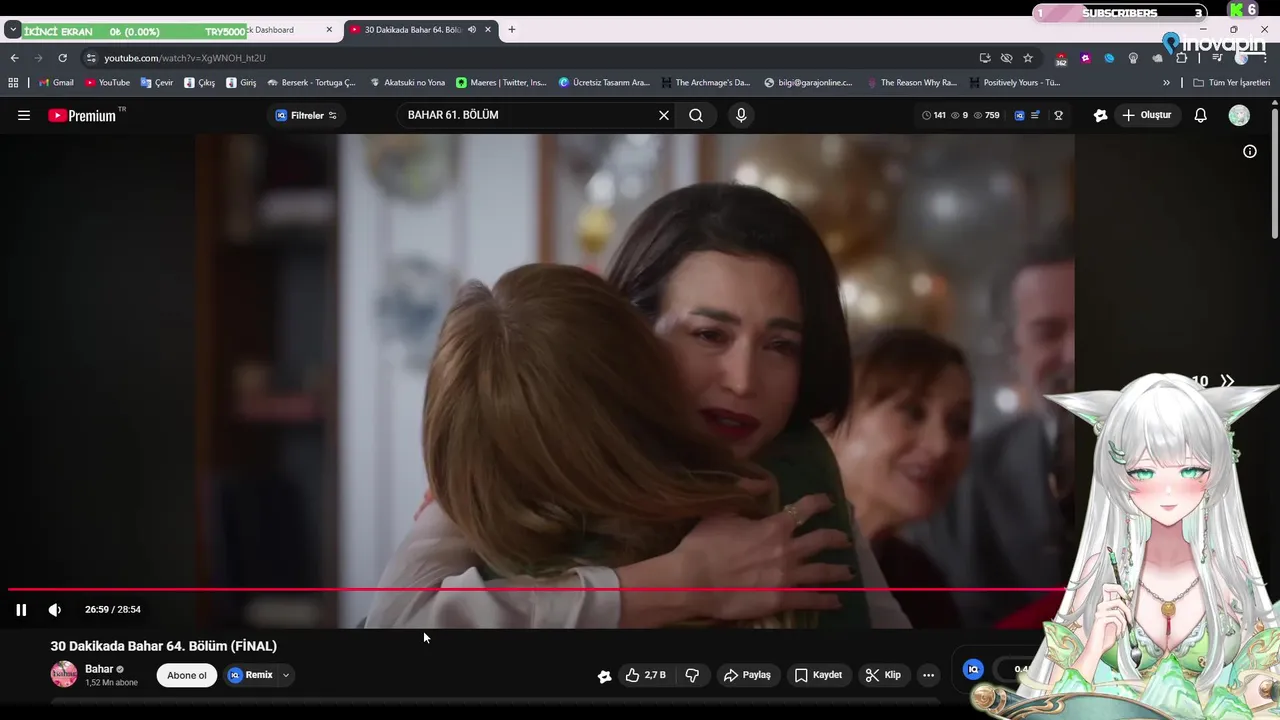Viewport: 1280px width, 720px height.
Task: Open the Akatsuki no Yona bookmark
Action: tap(407, 83)
